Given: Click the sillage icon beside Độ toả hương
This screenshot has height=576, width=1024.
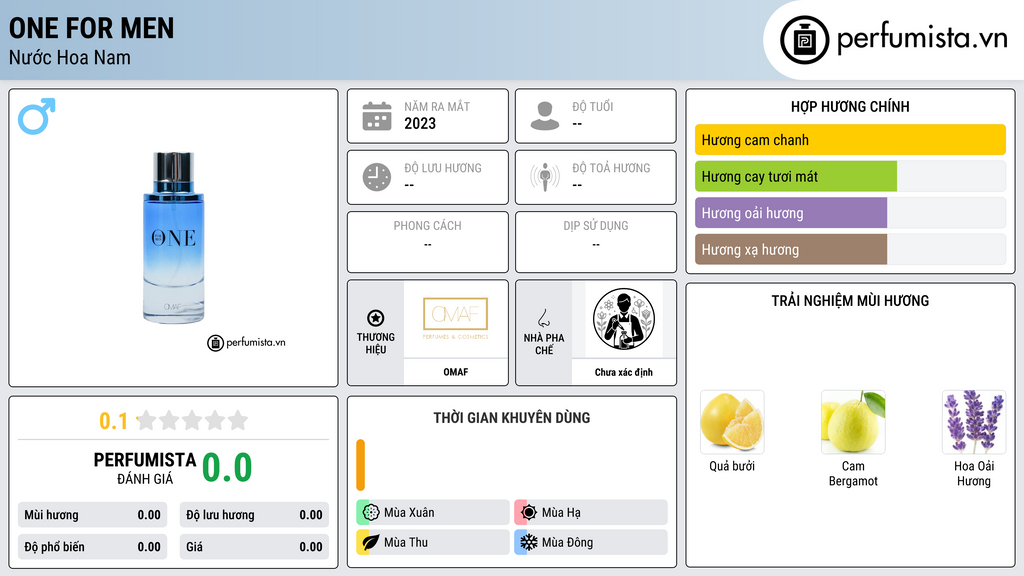Looking at the screenshot, I should coord(545,177).
